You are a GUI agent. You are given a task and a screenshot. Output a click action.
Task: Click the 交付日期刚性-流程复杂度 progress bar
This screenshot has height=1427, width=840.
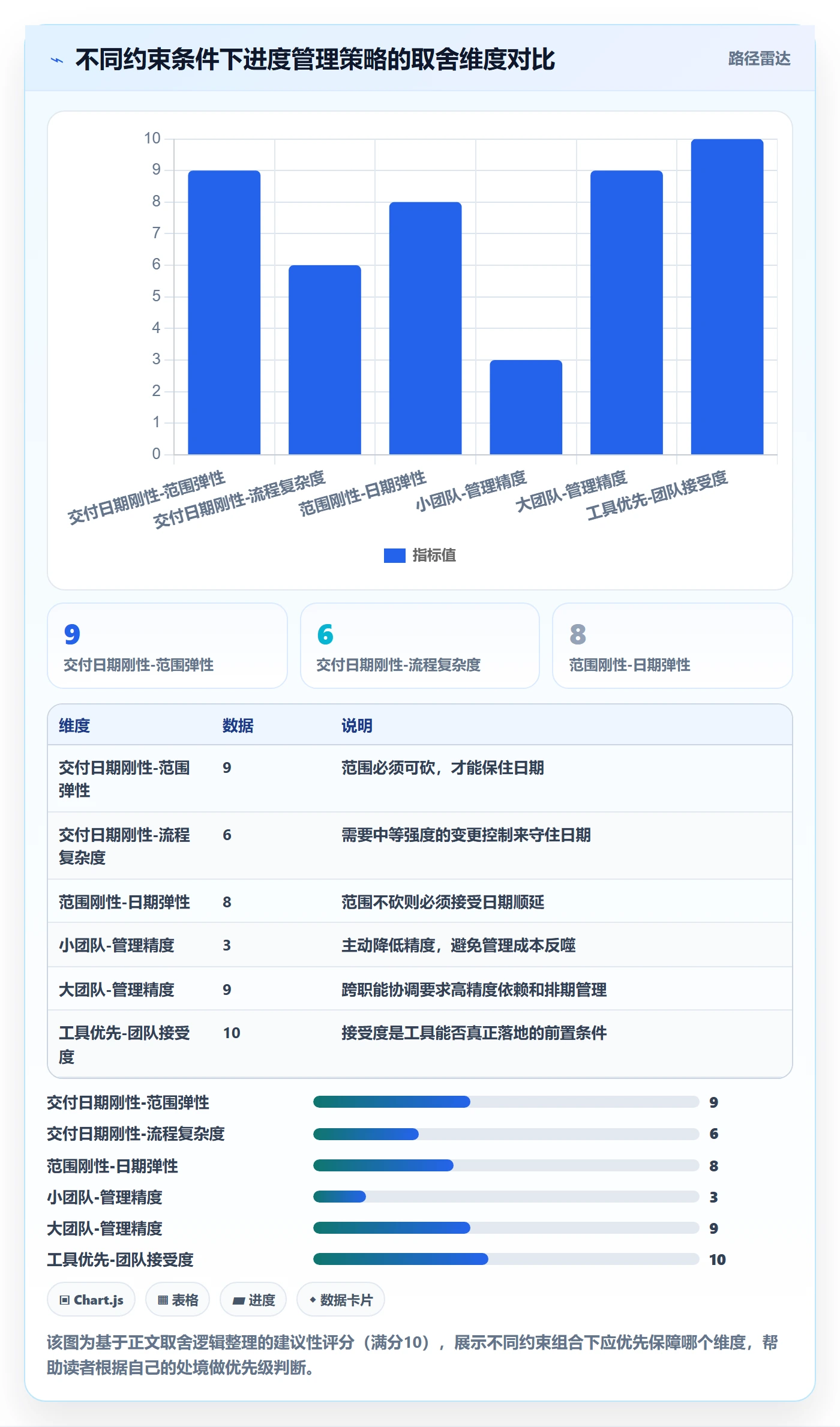pyautogui.click(x=506, y=1134)
